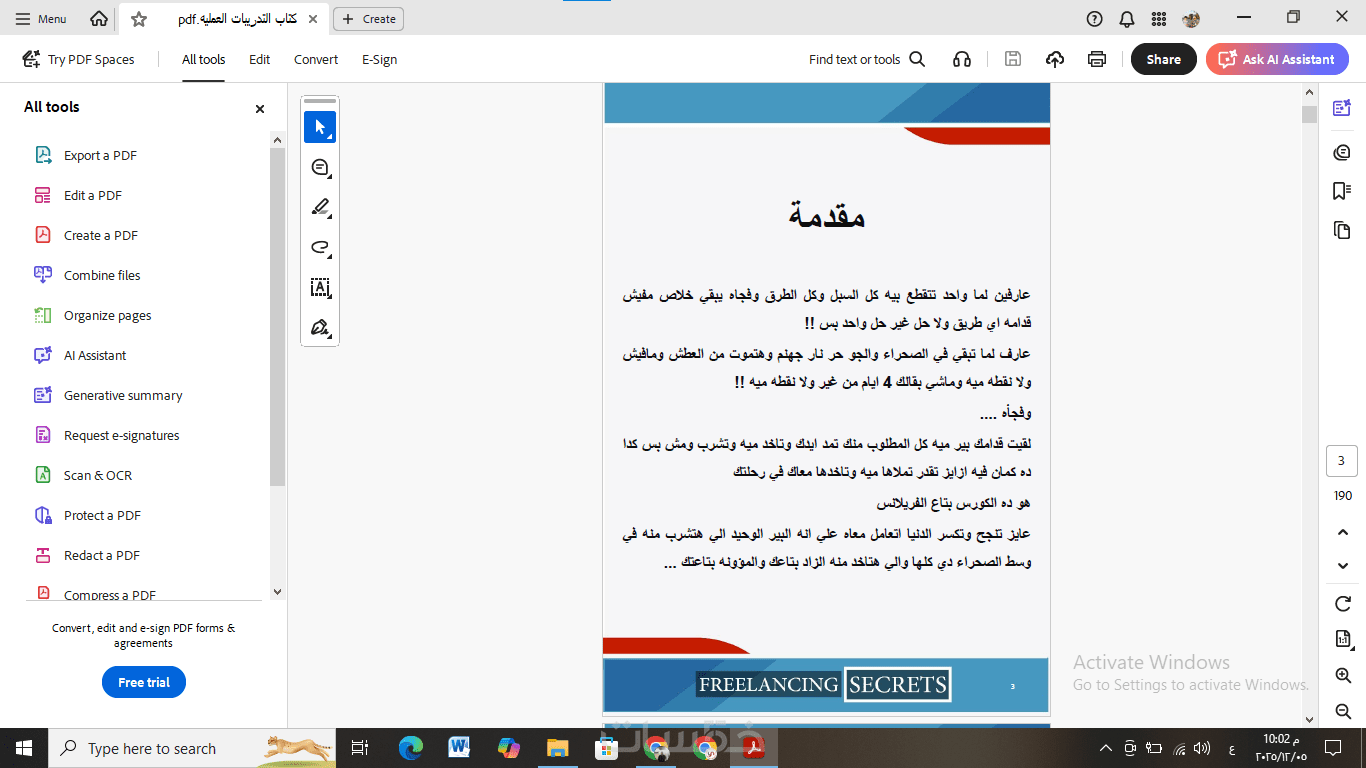Viewport: 1366px width, 768px height.
Task: Open the Windows Start menu
Action: tap(24, 748)
